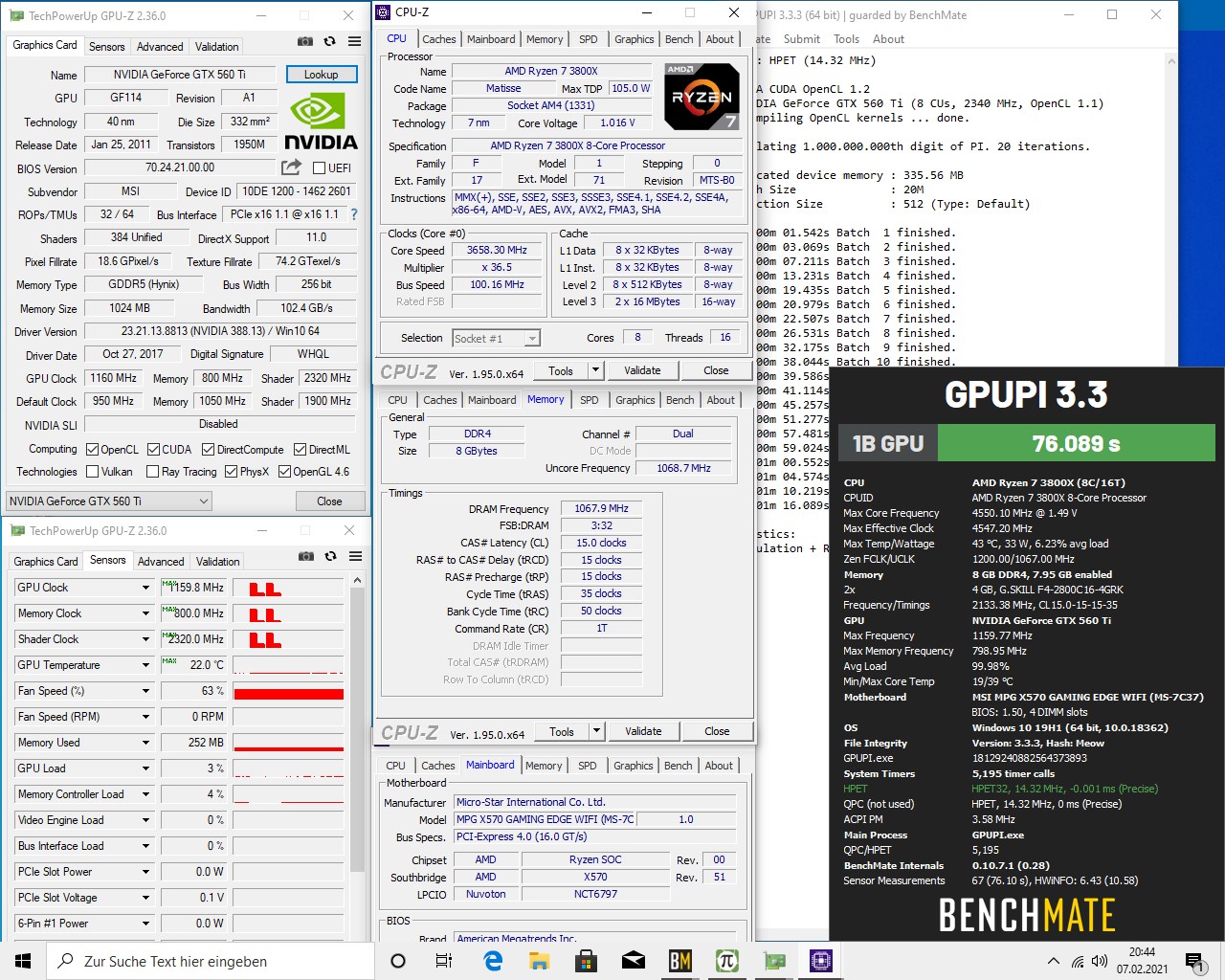Click Close button in Memory CPU-Z window
Viewport: 1225px width, 980px height.
tap(717, 731)
